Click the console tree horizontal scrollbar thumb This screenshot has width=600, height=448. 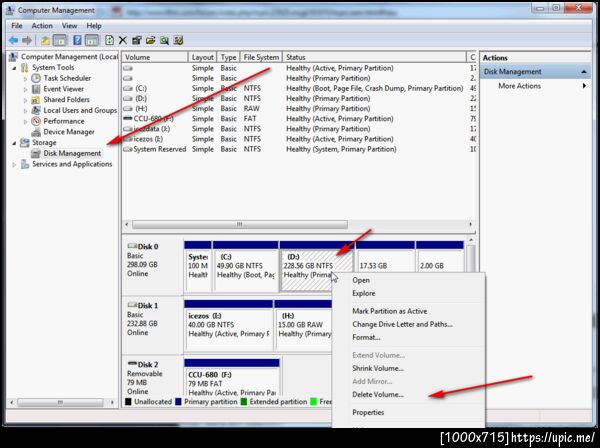click(60, 402)
